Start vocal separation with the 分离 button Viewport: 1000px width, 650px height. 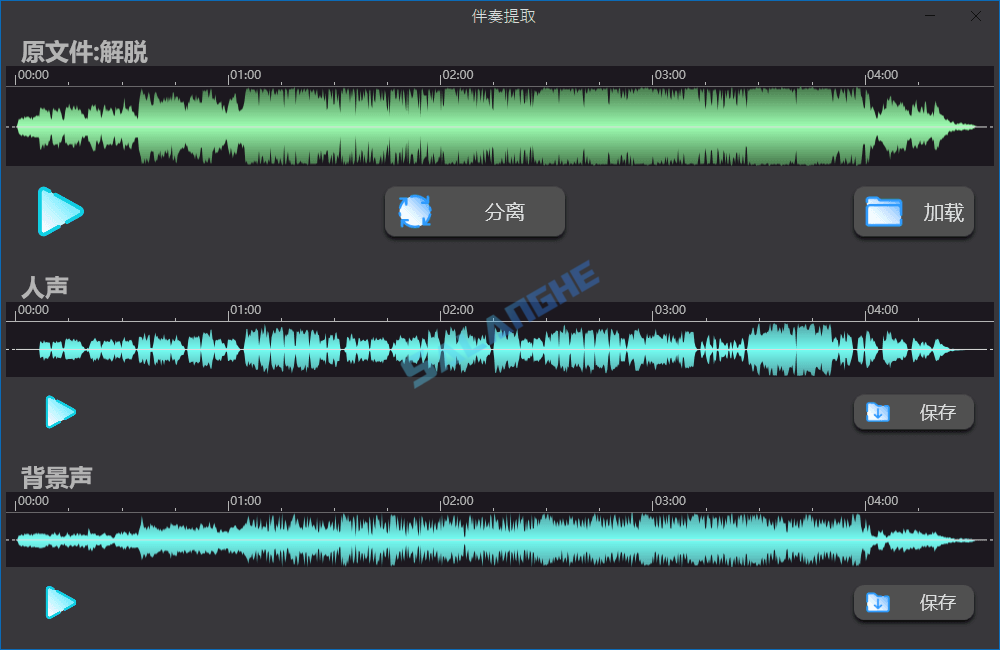point(474,211)
